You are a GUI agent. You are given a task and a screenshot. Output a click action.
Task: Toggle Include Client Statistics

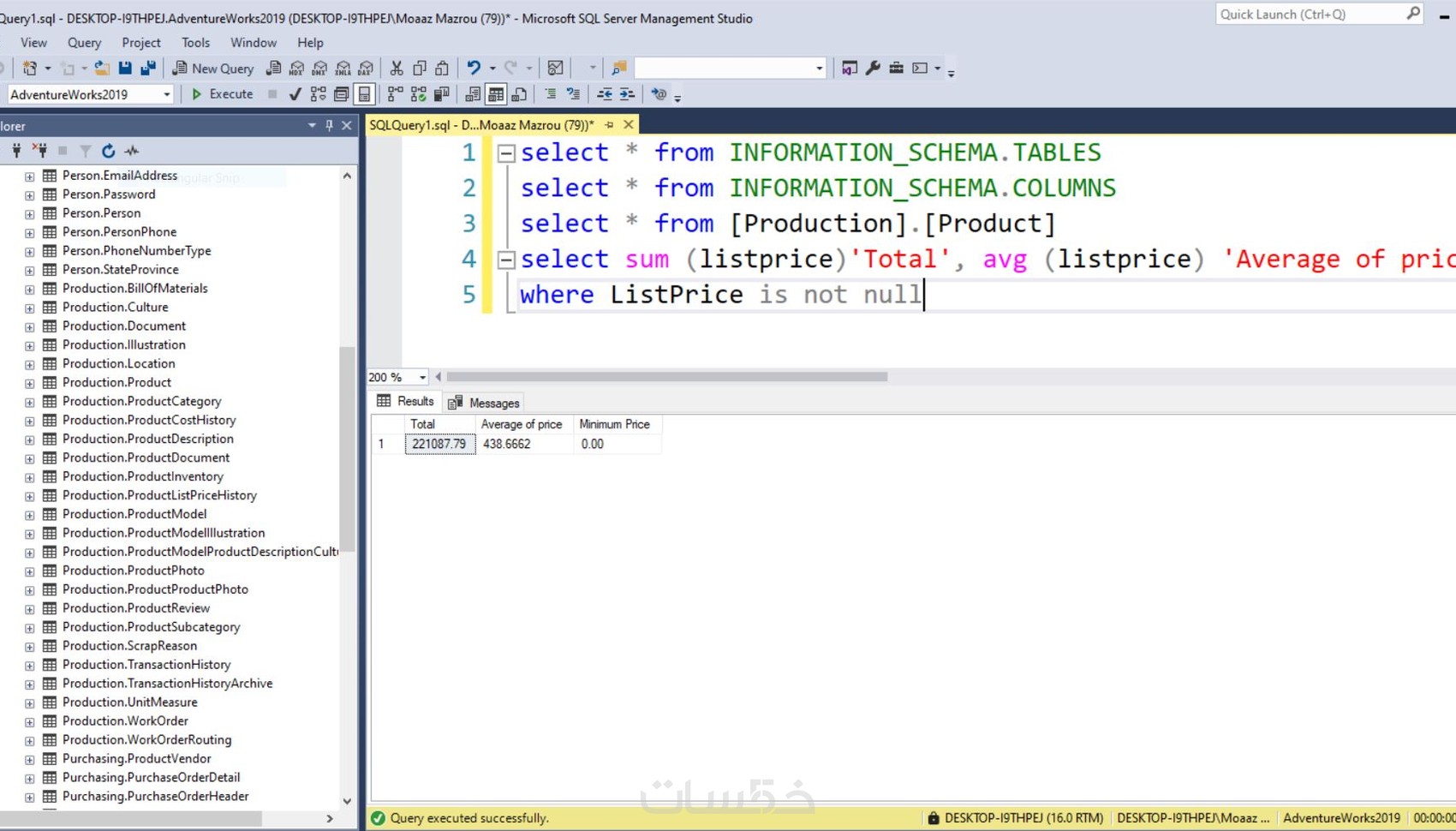pyautogui.click(x=442, y=94)
